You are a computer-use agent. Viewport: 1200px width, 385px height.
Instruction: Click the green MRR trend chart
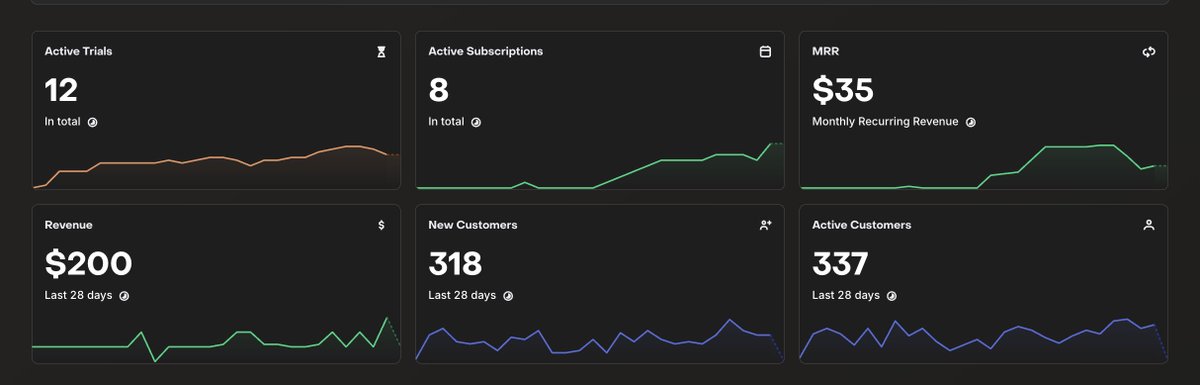tap(984, 166)
